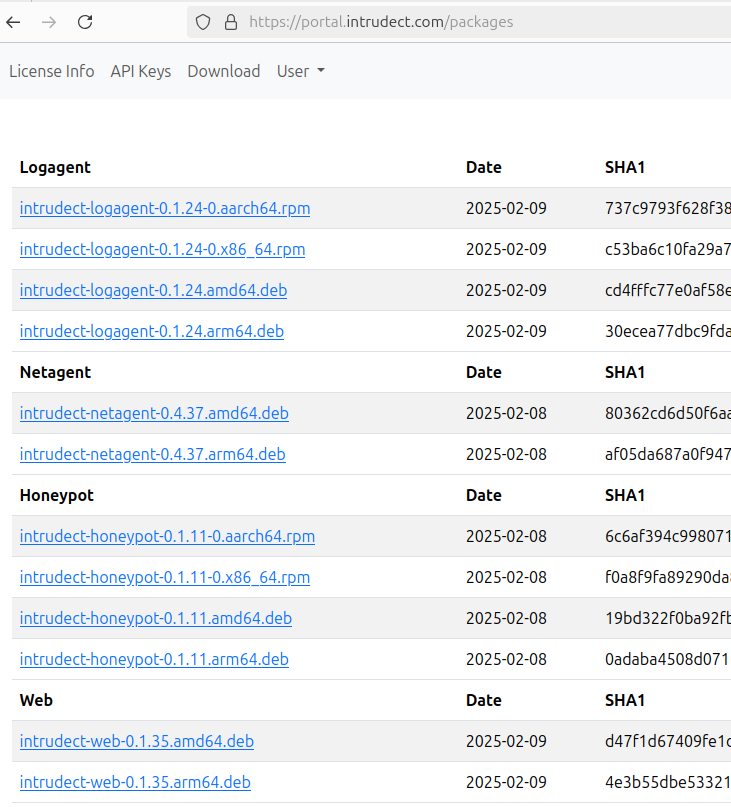Click the Date header in Logagent section
This screenshot has width=731, height=810.
(x=484, y=167)
